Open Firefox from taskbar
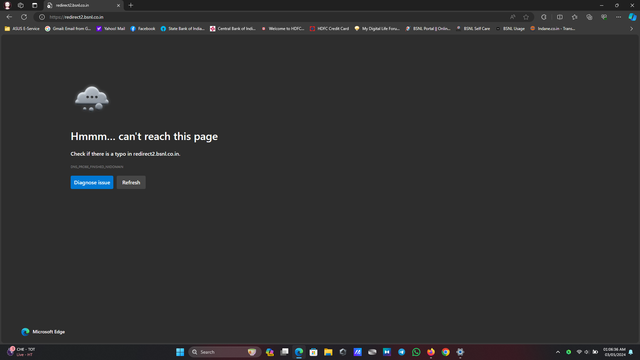The height and width of the screenshot is (360, 640). (431, 352)
